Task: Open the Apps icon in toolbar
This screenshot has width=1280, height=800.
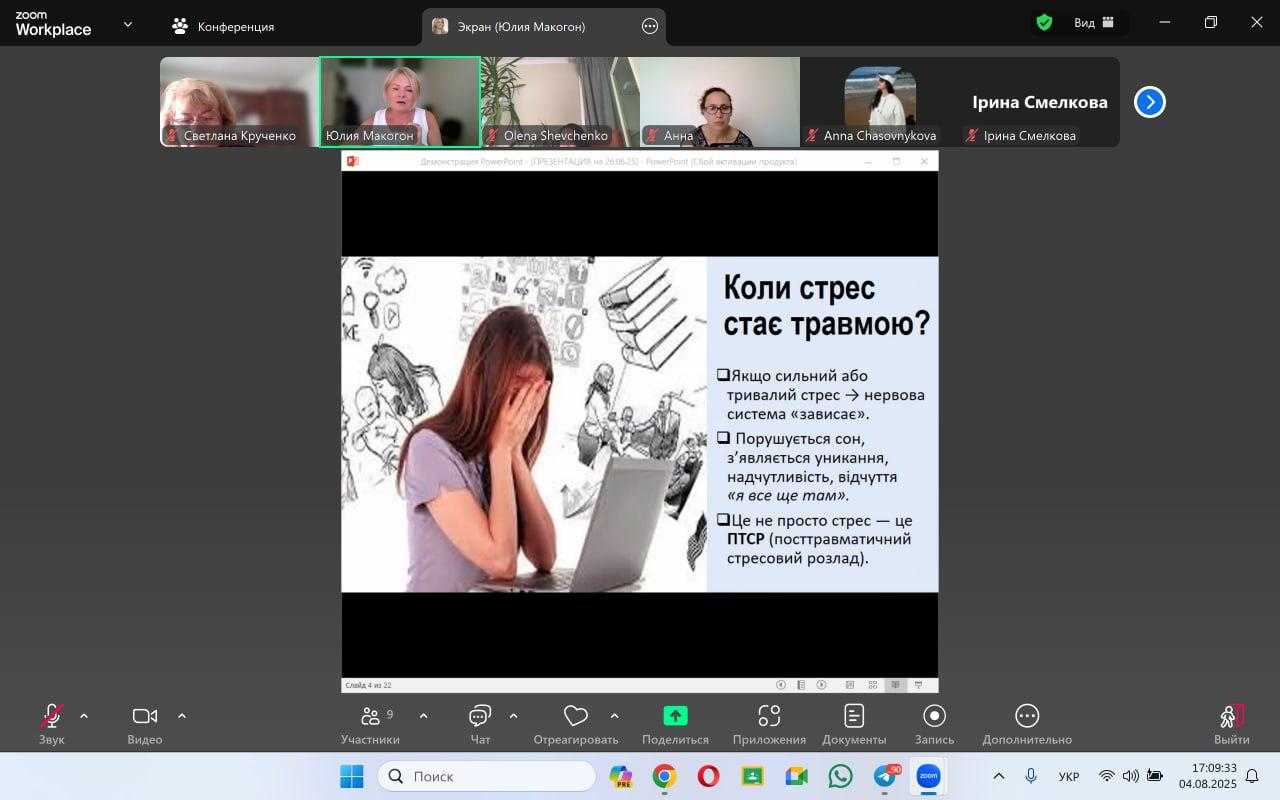Action: [x=768, y=716]
